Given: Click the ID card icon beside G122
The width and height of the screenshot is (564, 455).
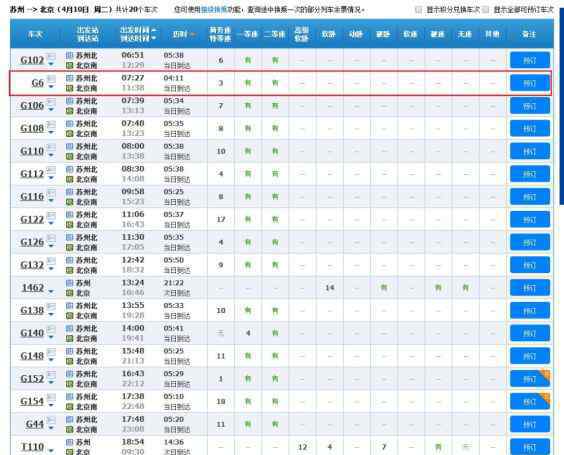Looking at the screenshot, I should pyautogui.click(x=51, y=216).
